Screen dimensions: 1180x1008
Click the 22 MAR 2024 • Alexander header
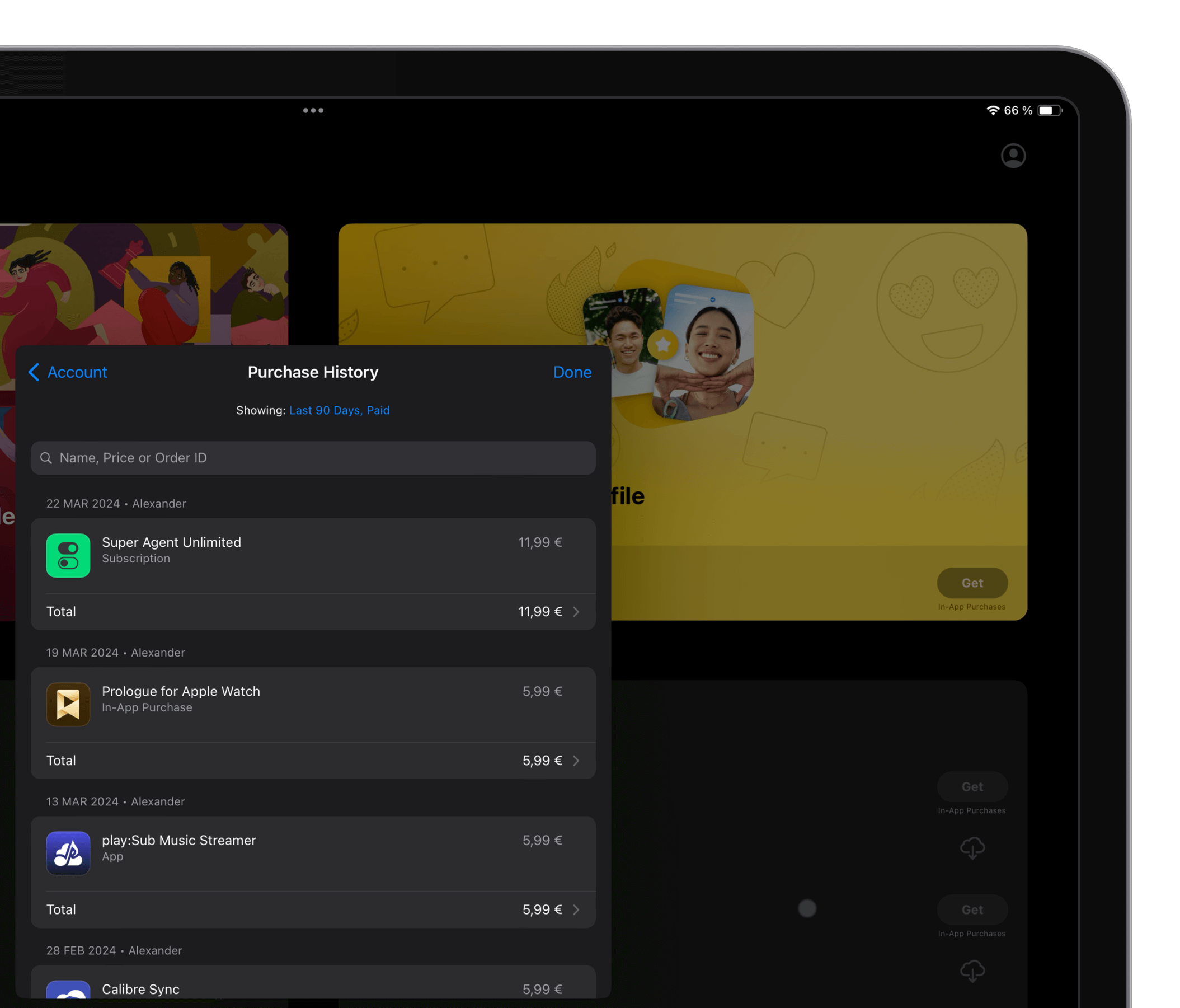pyautogui.click(x=116, y=504)
